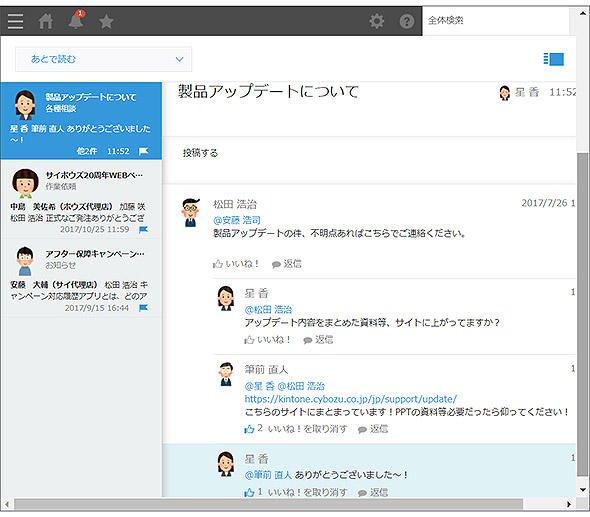Image resolution: width=590 pixels, height=517 pixels.
Task: Click the reply icon under 松田 浩治's post
Action: 287,264
